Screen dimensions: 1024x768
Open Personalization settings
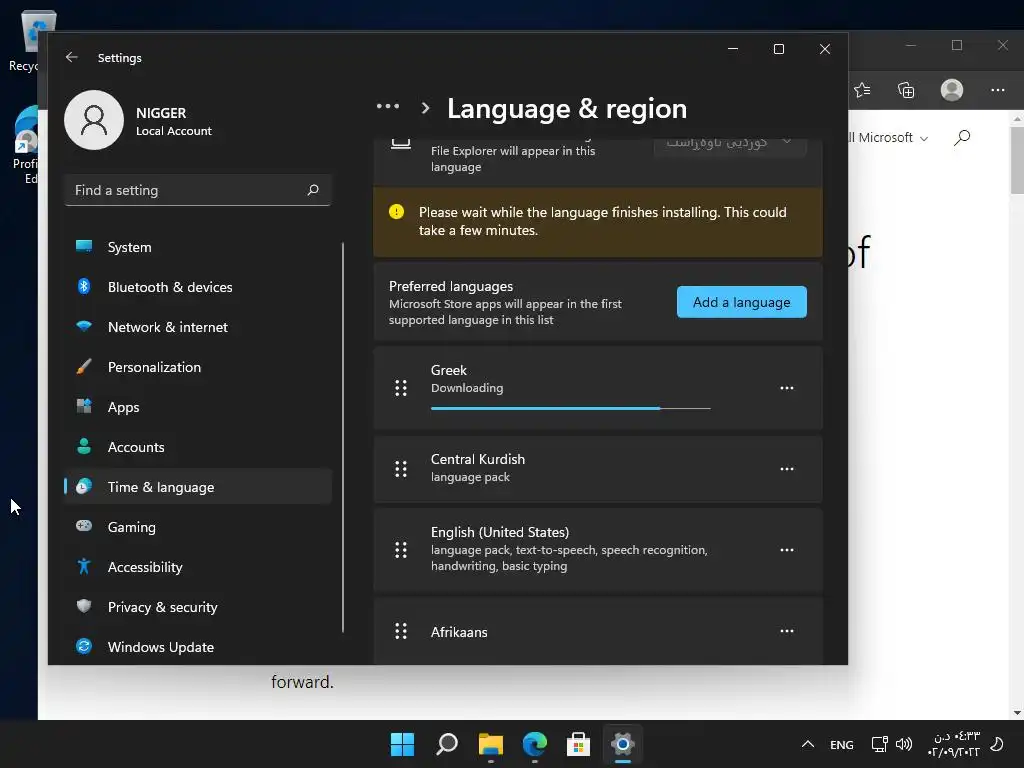coord(198,367)
